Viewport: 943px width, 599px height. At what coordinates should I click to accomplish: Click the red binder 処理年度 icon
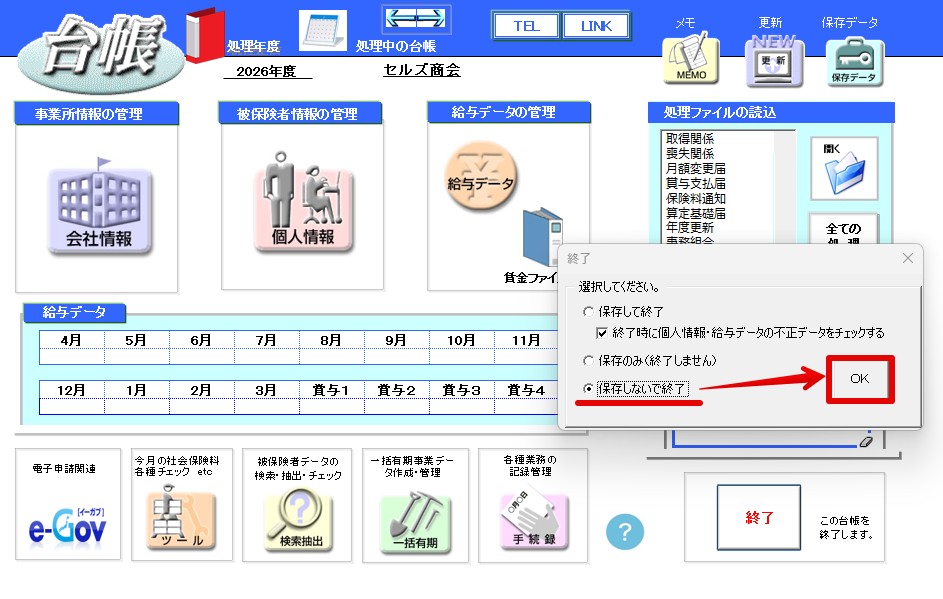[x=204, y=35]
